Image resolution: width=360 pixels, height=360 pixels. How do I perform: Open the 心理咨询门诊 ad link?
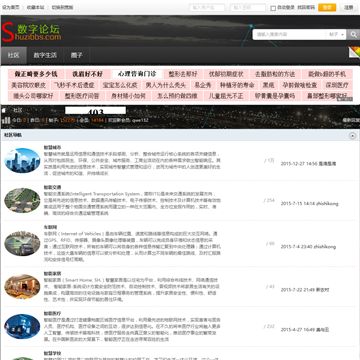(137, 74)
